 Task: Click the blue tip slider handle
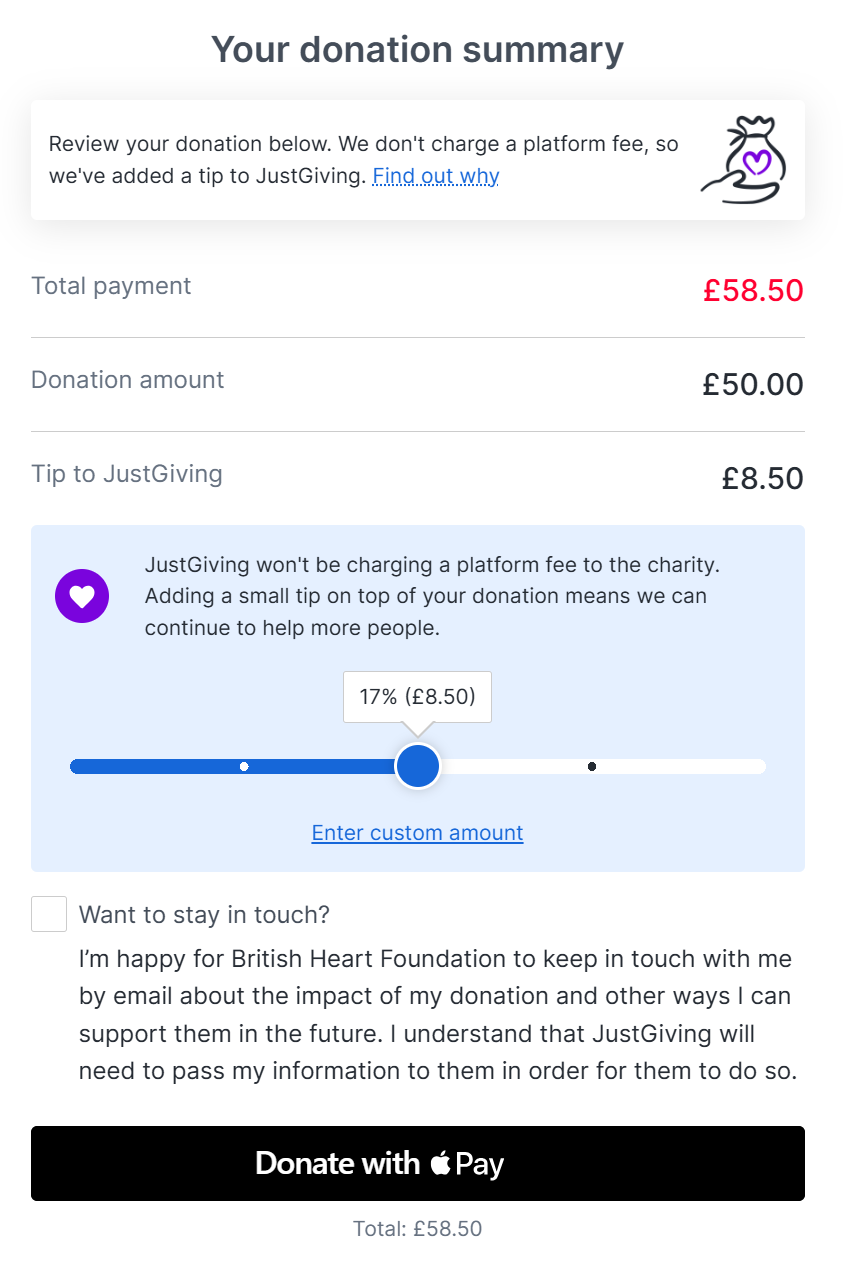tap(418, 766)
